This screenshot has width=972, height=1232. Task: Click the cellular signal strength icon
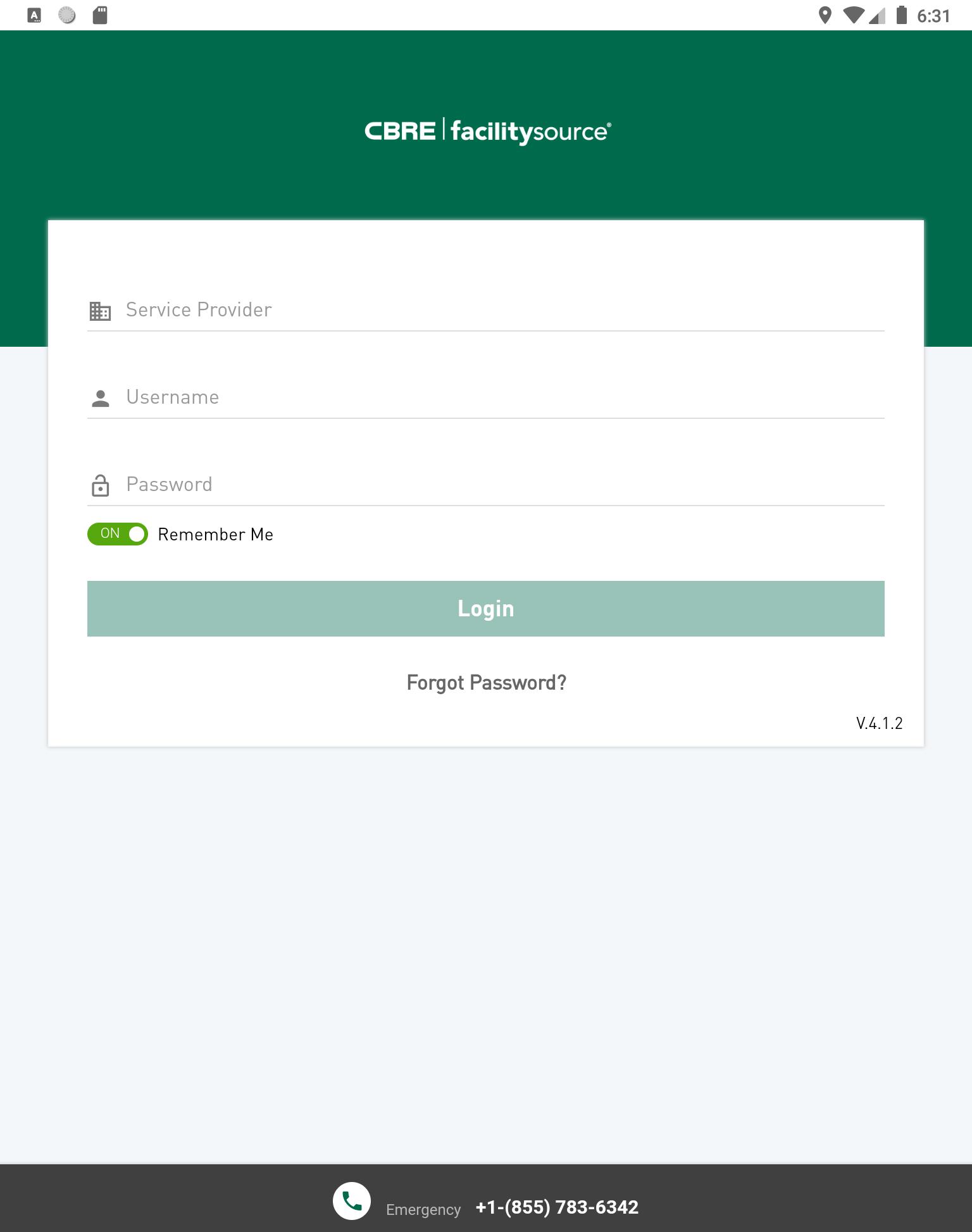pyautogui.click(x=877, y=15)
